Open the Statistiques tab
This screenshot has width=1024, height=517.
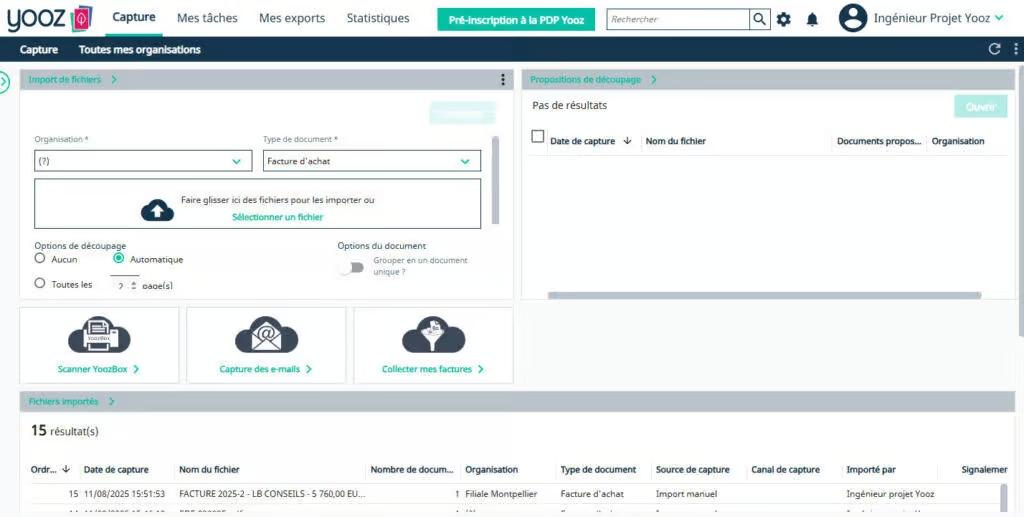click(x=377, y=18)
